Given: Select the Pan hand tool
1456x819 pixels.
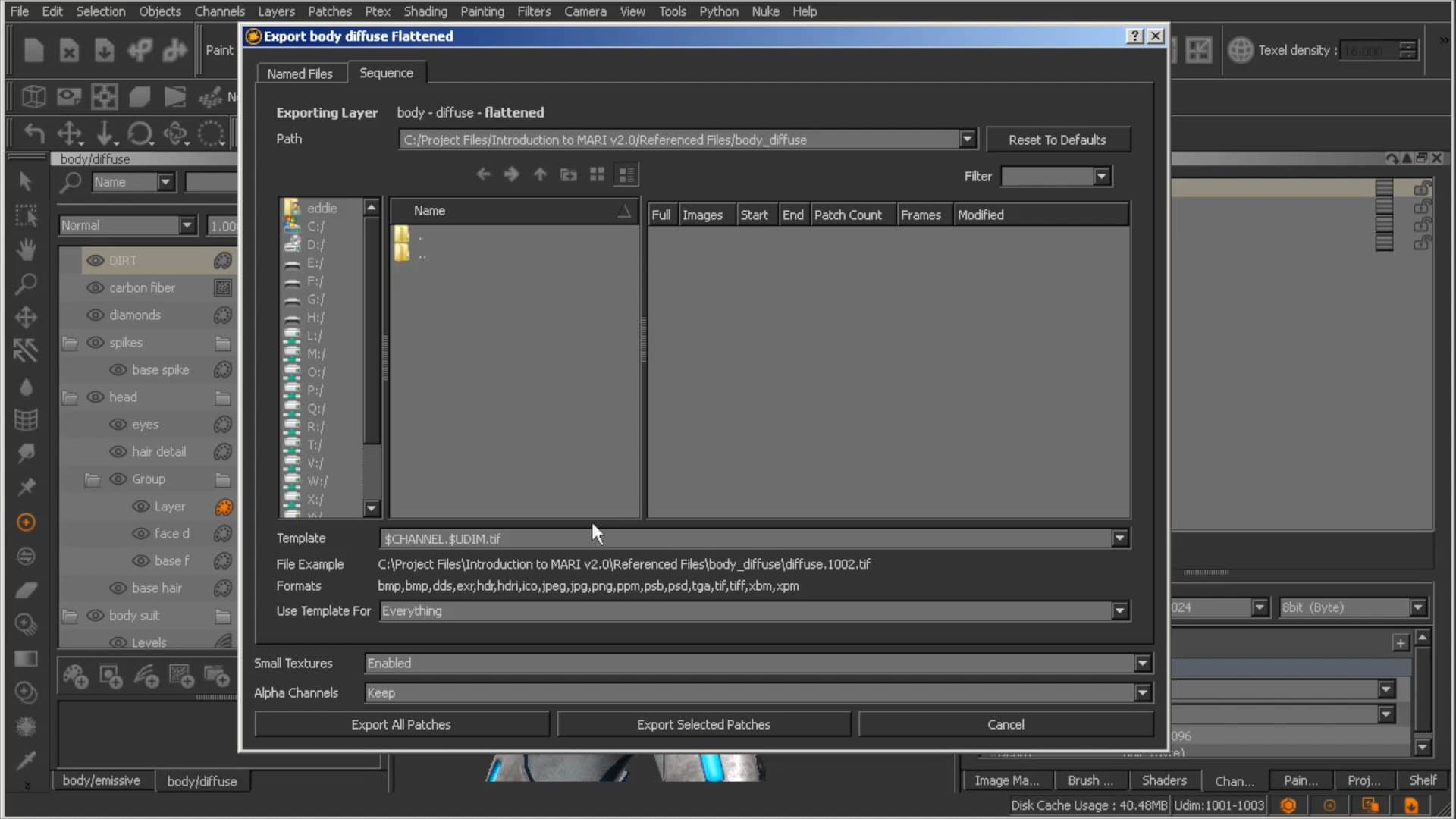Looking at the screenshot, I should [x=27, y=249].
